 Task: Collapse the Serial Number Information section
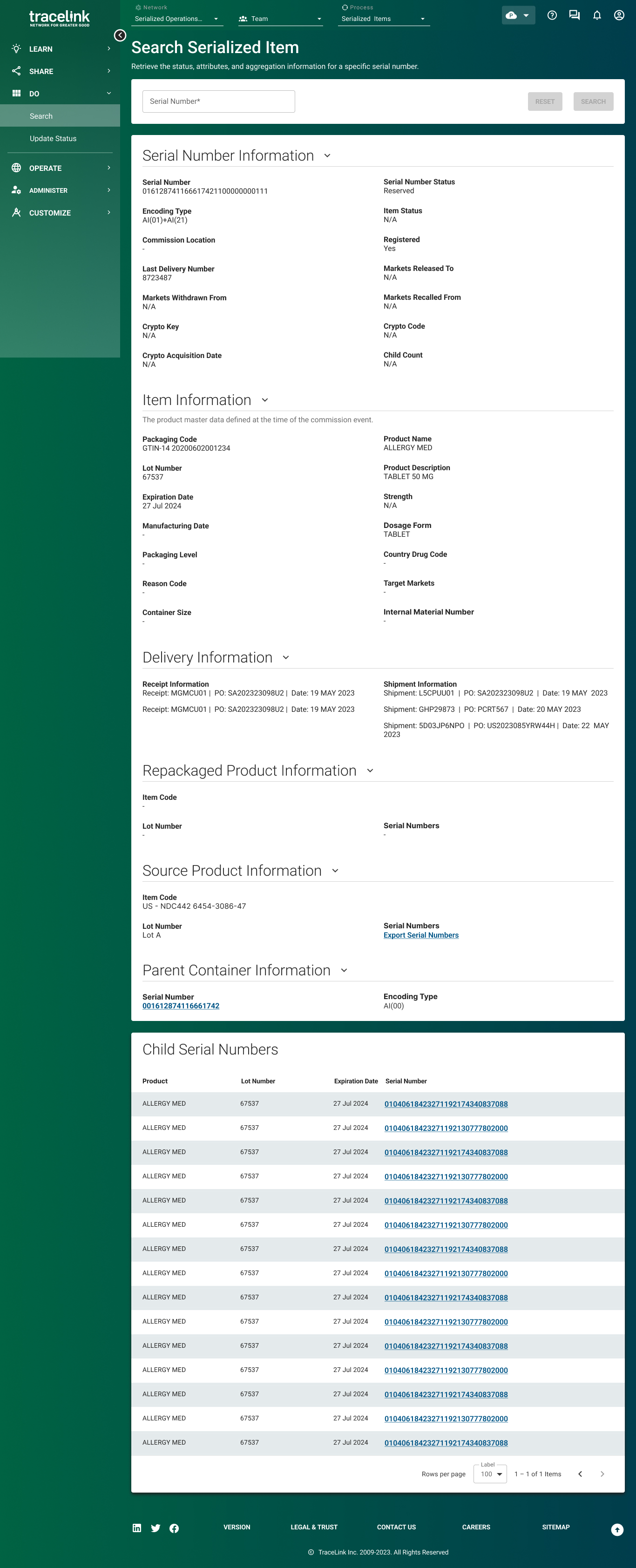tap(327, 156)
